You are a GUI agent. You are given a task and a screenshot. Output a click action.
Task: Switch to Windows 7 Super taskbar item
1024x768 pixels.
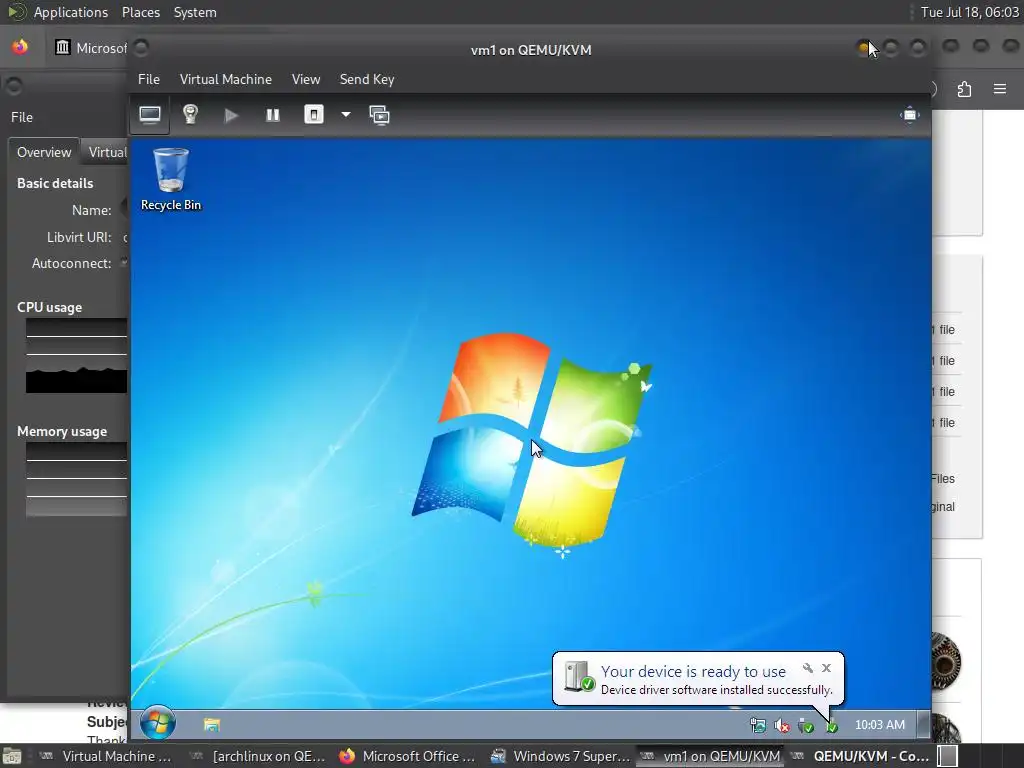[560, 756]
